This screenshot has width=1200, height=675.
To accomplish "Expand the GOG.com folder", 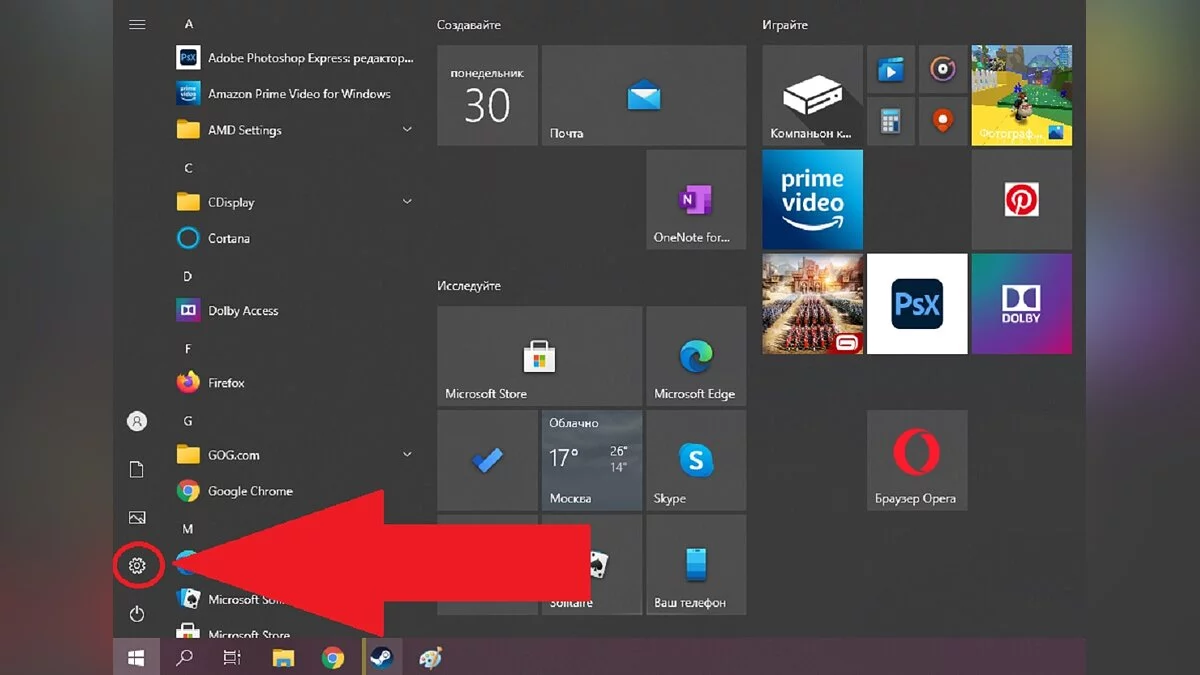I will pyautogui.click(x=407, y=455).
